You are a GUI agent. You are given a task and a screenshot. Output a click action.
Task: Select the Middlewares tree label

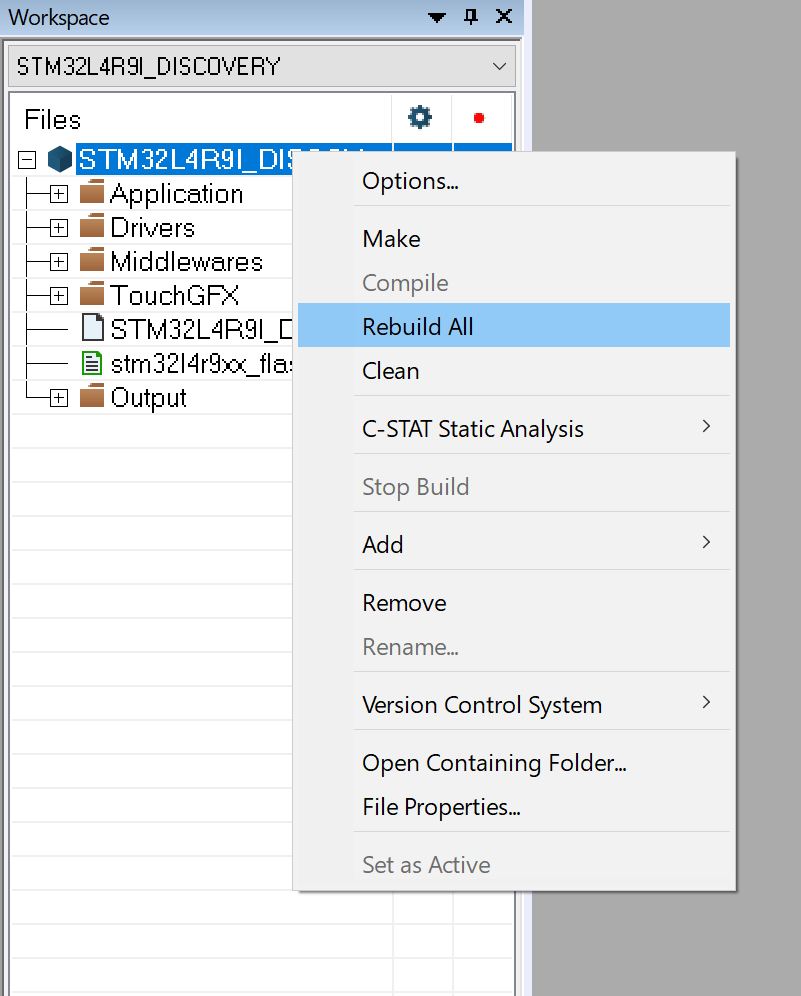click(x=187, y=262)
